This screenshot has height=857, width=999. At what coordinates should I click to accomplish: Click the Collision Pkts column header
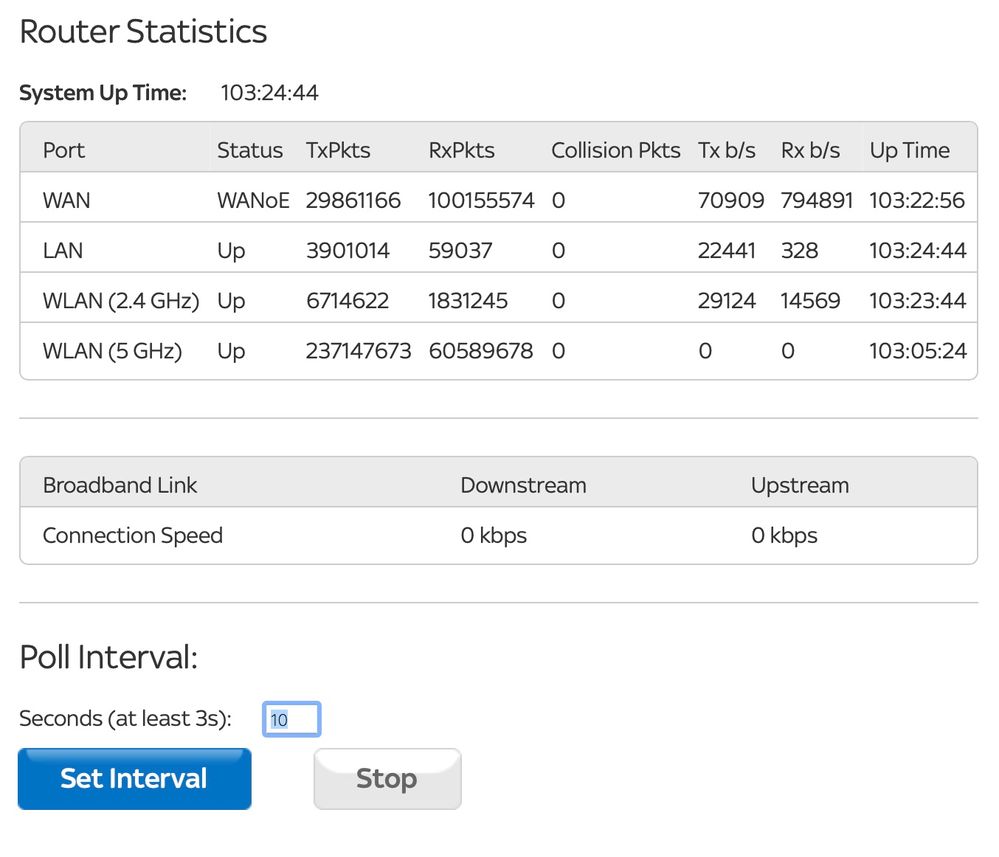pyautogui.click(x=615, y=150)
